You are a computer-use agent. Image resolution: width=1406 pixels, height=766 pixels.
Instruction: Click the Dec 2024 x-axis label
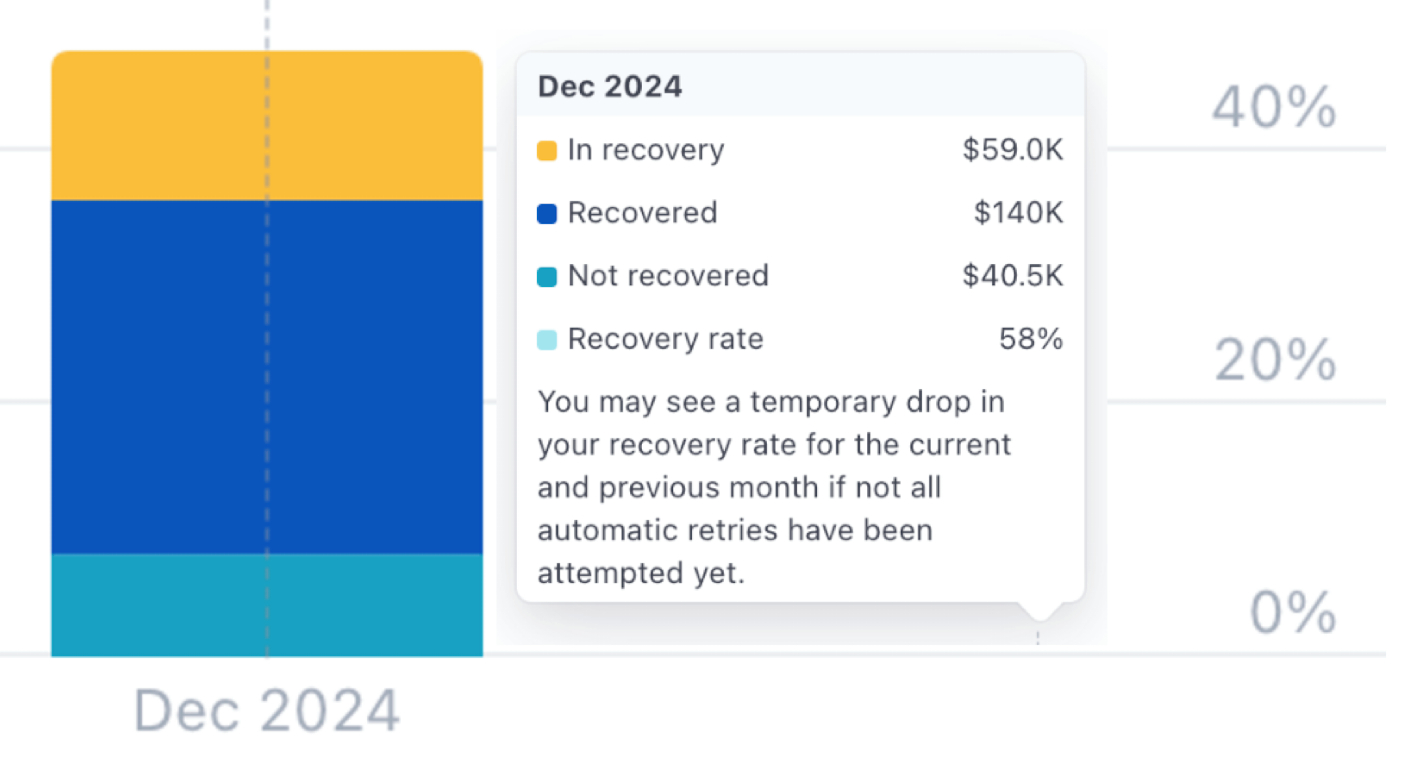tap(267, 711)
